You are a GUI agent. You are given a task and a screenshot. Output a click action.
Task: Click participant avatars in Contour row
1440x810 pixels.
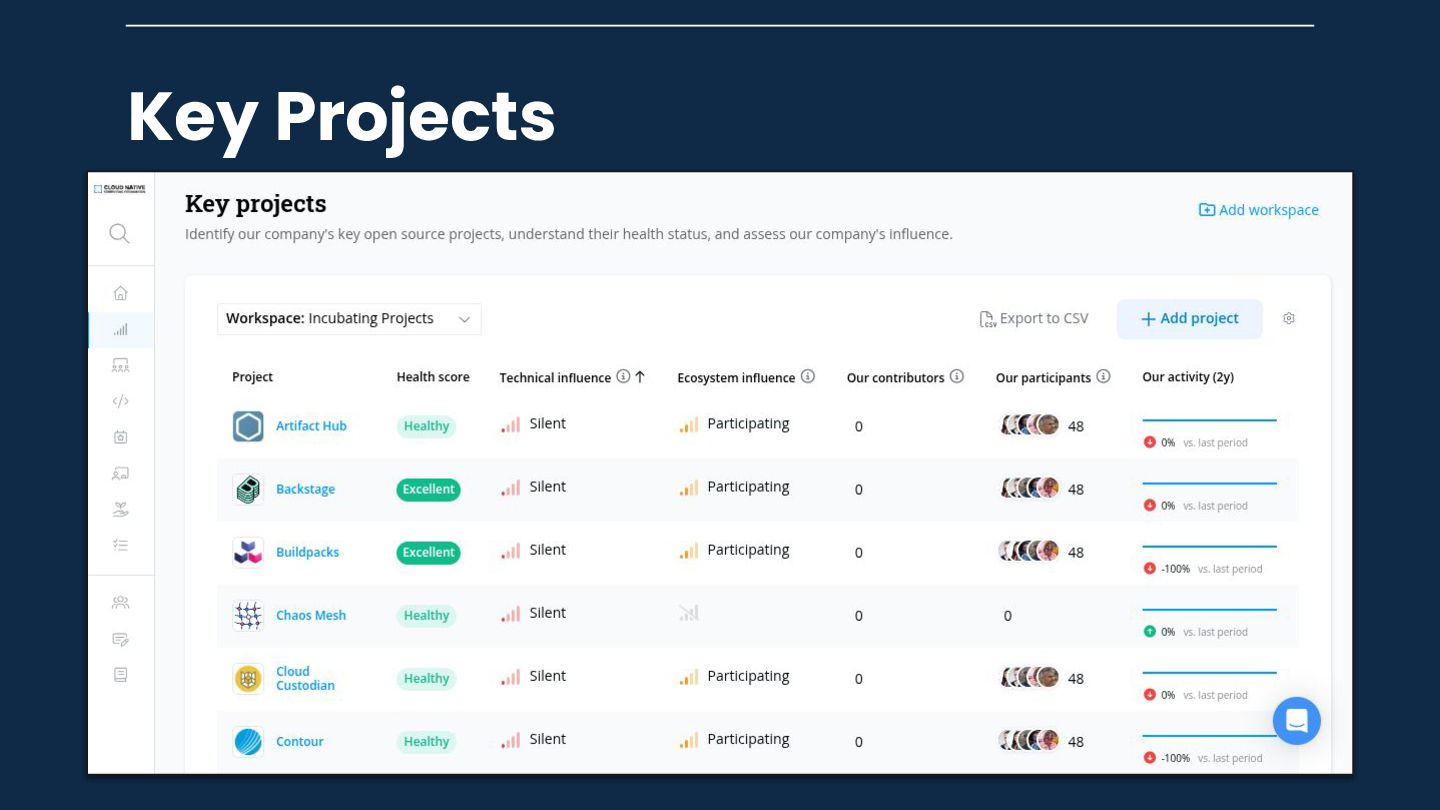1030,740
